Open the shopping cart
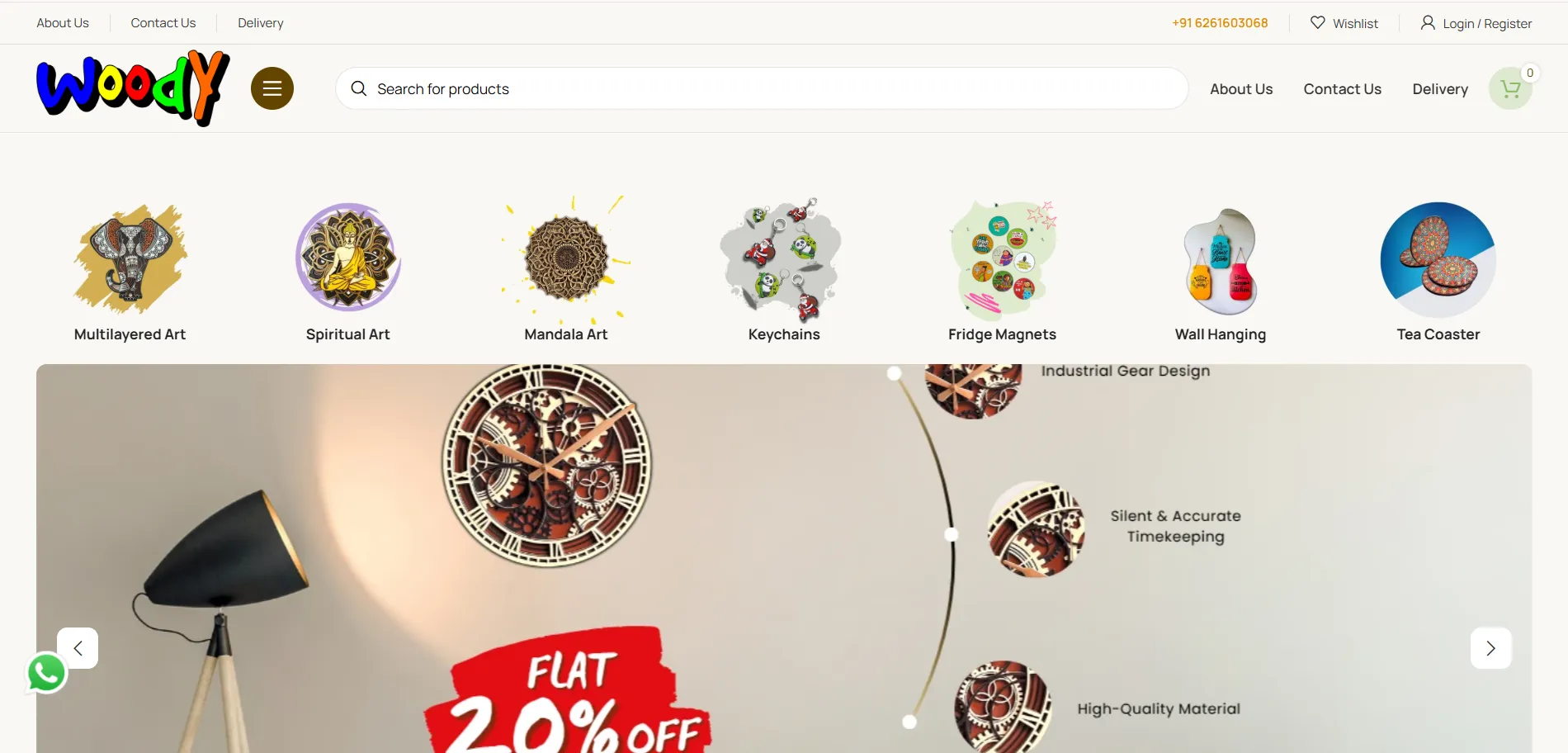Image resolution: width=1568 pixels, height=753 pixels. tap(1510, 88)
